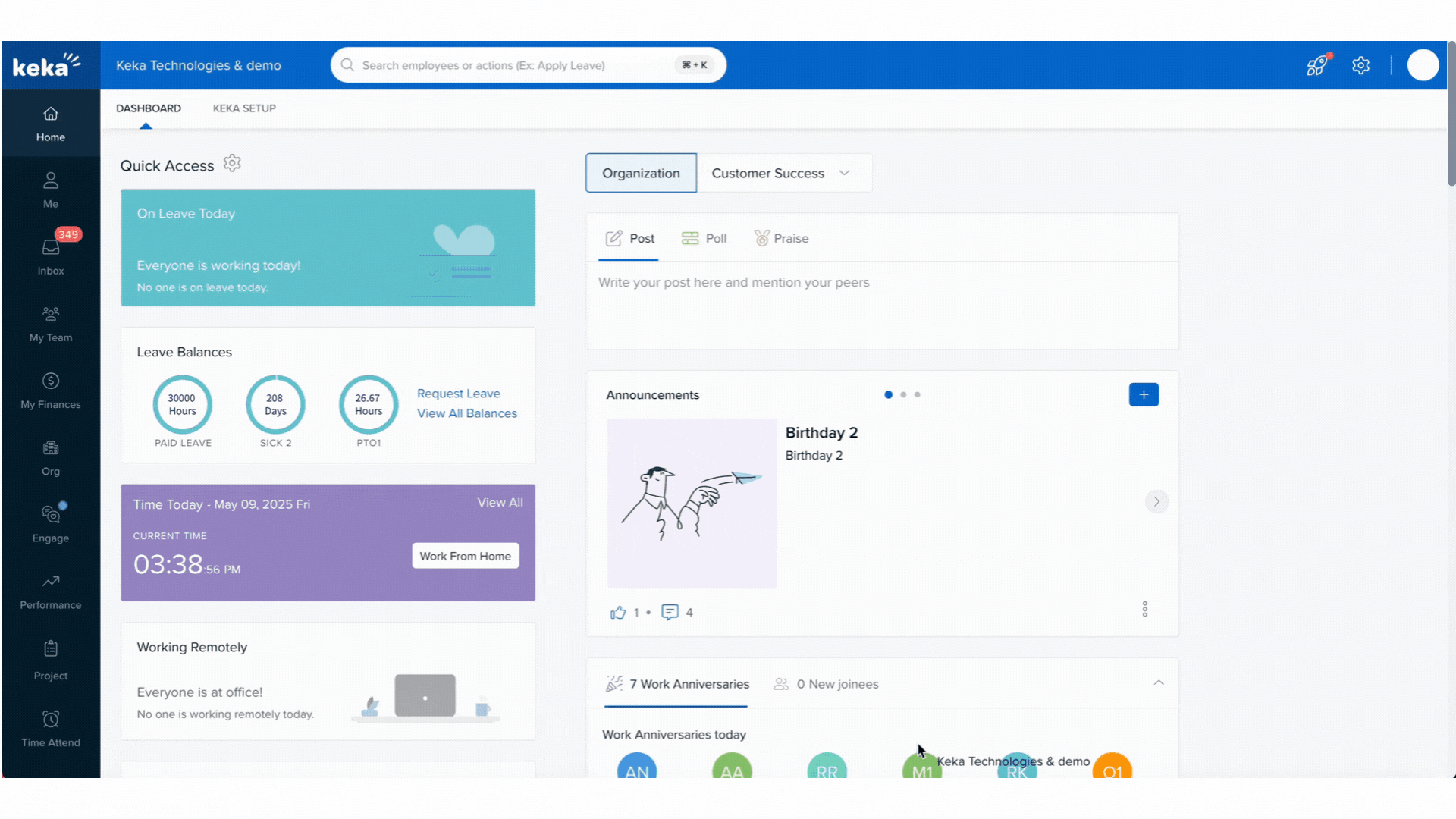This screenshot has height=819, width=1456.
Task: Open the Request Leave link
Action: (458, 394)
